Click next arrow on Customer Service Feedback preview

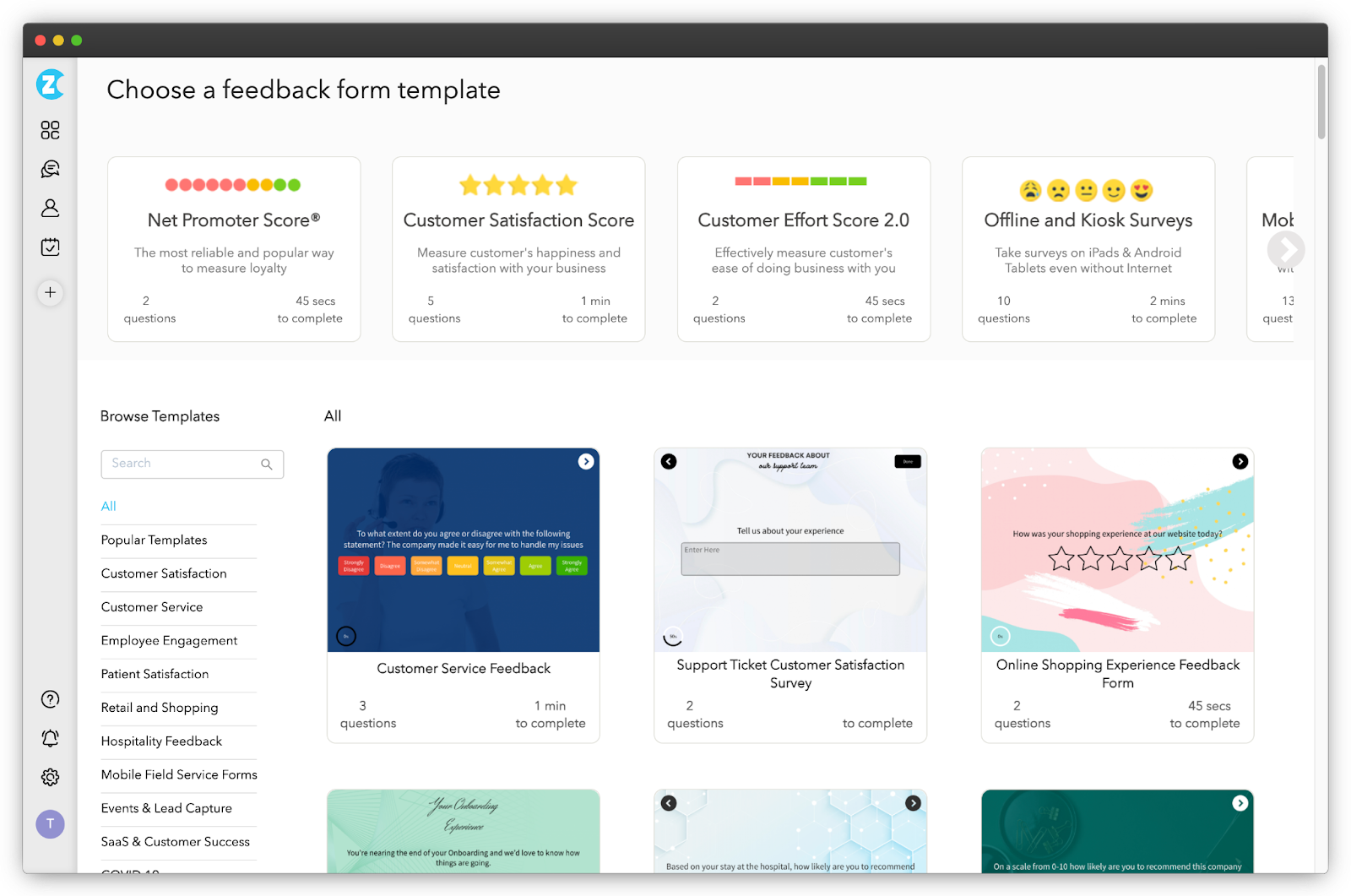586,461
